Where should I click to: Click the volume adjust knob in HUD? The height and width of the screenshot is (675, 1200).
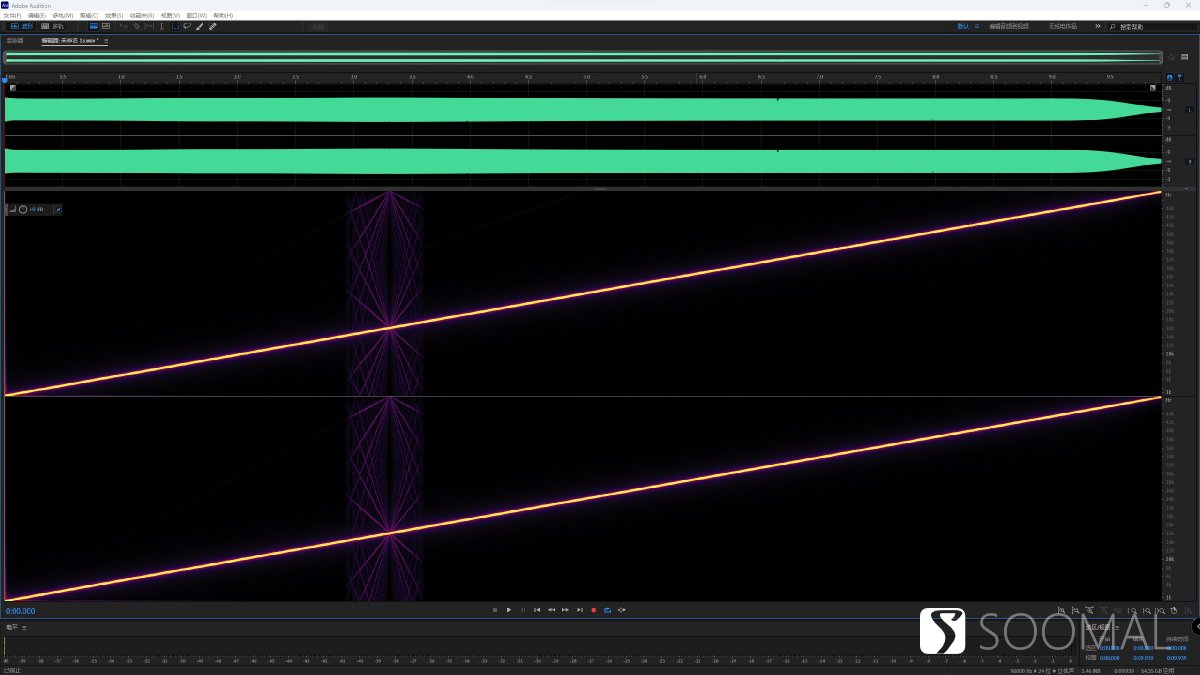point(23,209)
